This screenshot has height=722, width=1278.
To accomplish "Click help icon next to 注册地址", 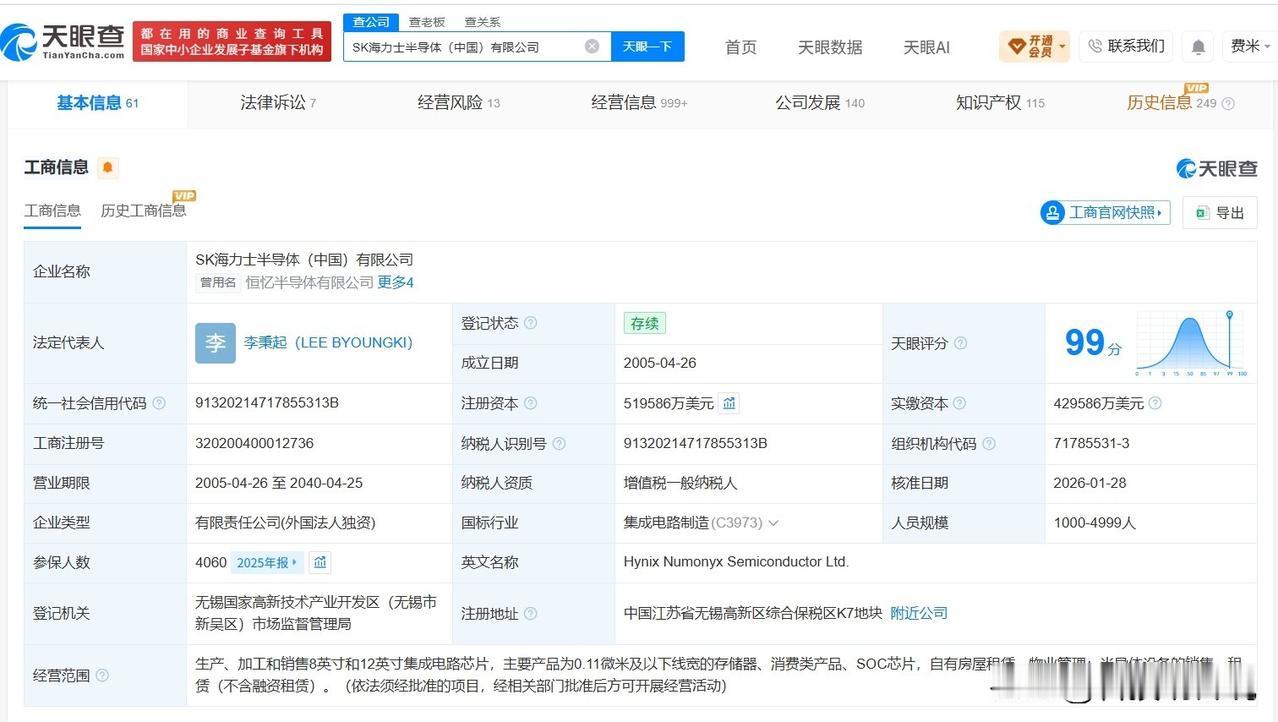I will click(530, 613).
